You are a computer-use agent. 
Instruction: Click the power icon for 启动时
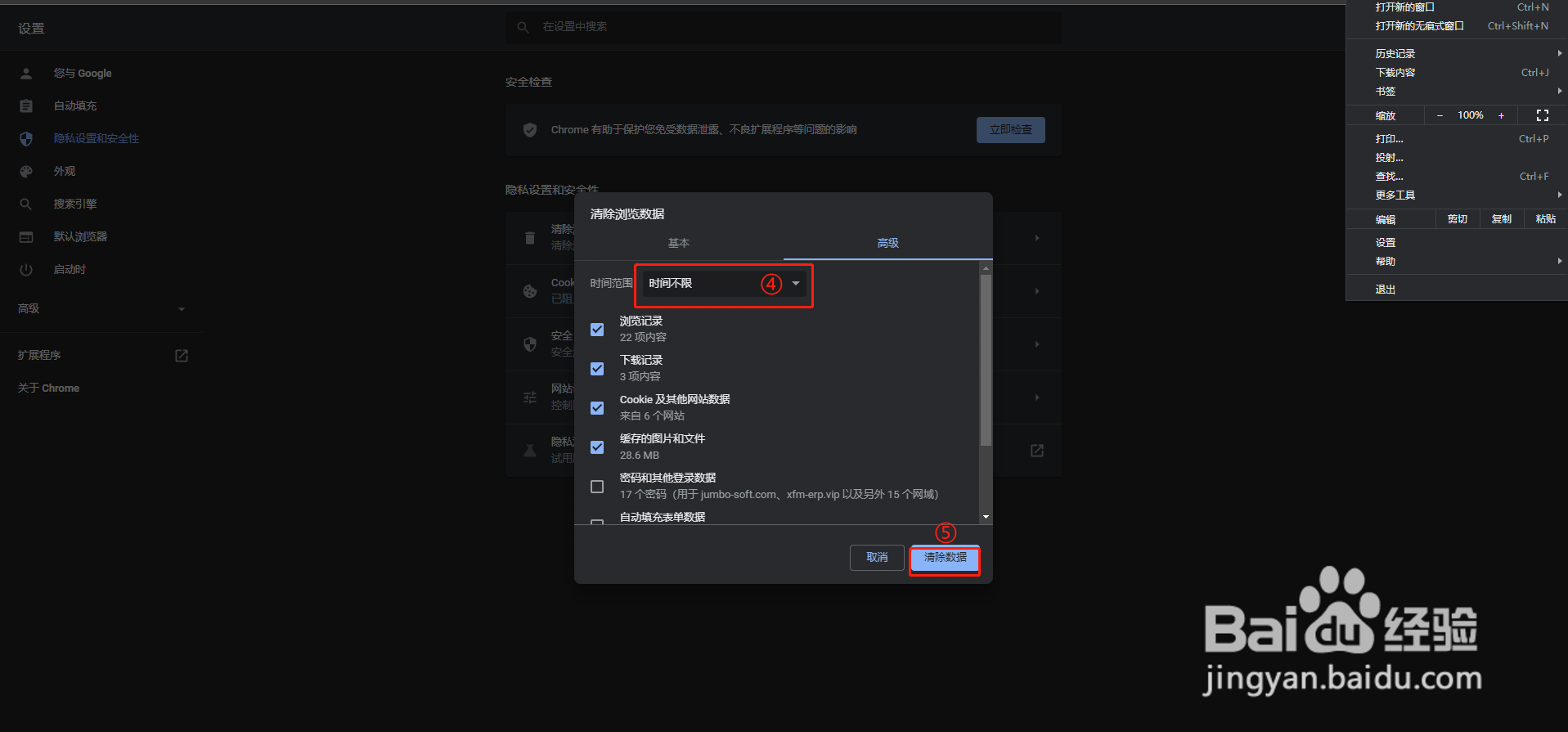(x=26, y=270)
